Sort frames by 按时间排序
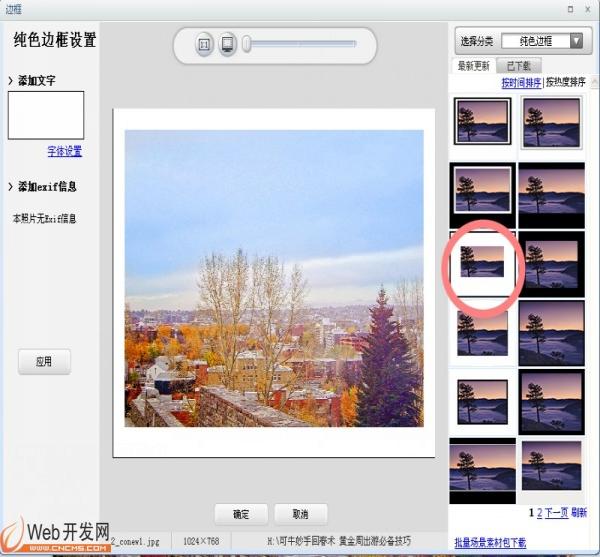Image resolution: width=600 pixels, height=557 pixels. (521, 82)
